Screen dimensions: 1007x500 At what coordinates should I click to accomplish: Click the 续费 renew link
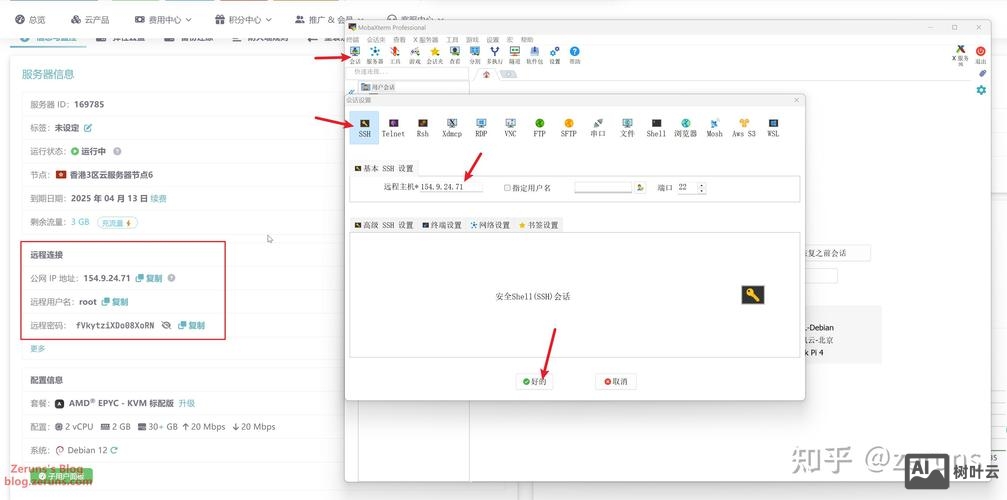159,198
